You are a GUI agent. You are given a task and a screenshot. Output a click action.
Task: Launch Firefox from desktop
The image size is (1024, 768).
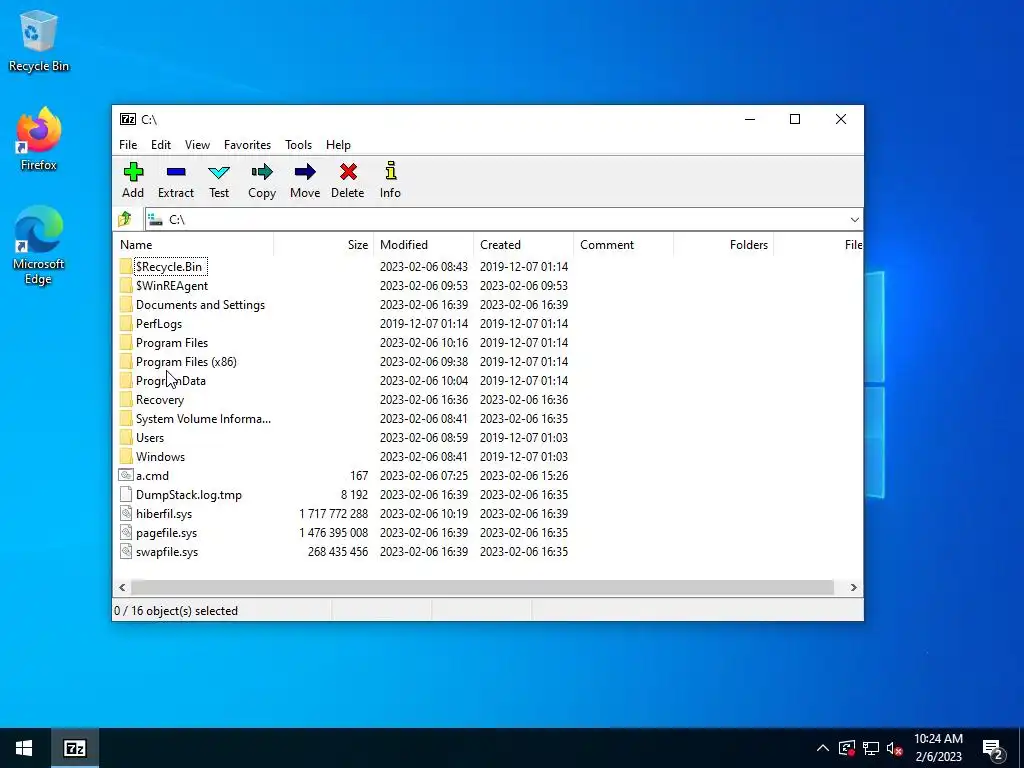39,139
